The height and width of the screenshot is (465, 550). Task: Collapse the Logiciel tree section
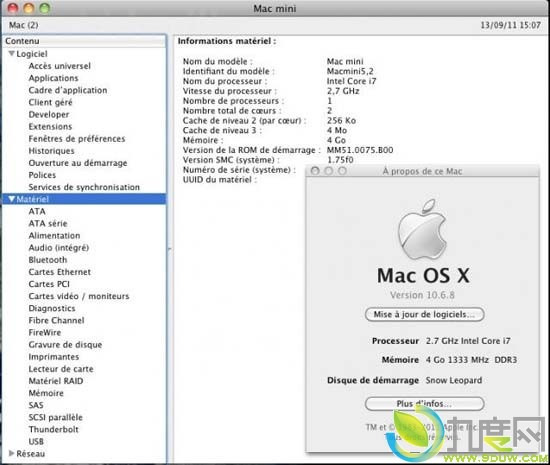tap(11, 54)
